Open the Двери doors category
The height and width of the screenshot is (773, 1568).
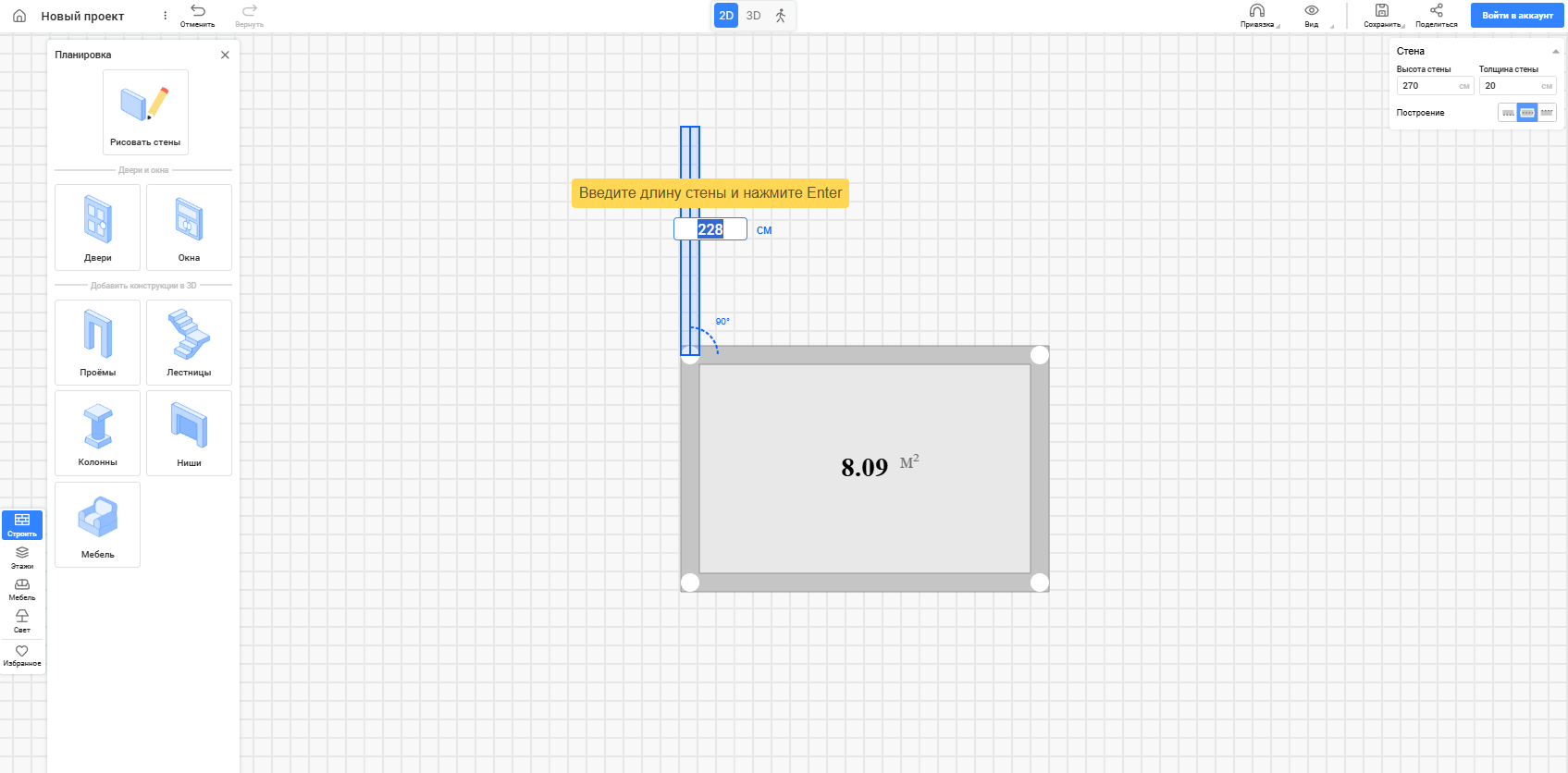click(x=97, y=227)
